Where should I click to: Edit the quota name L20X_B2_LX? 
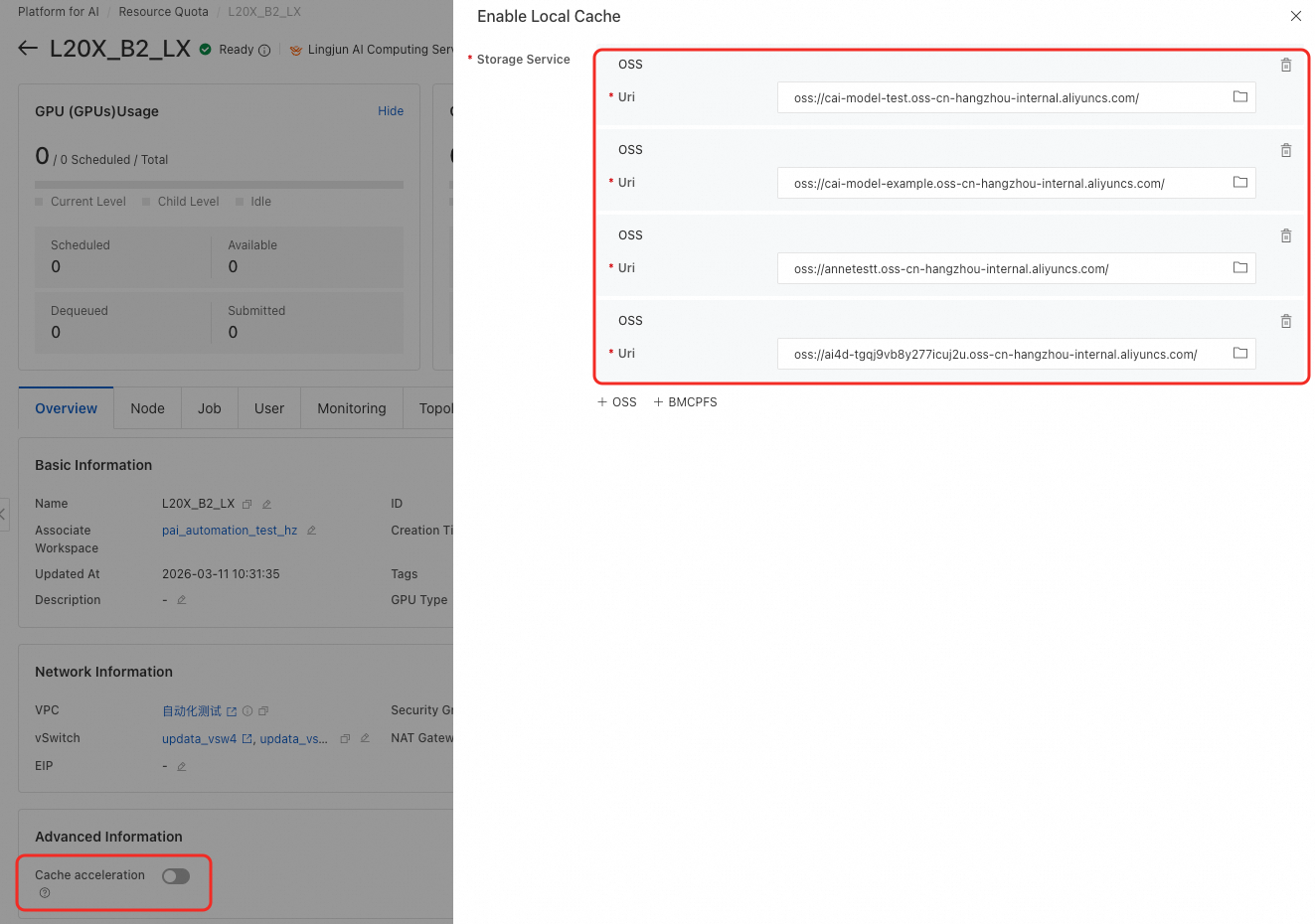266,505
